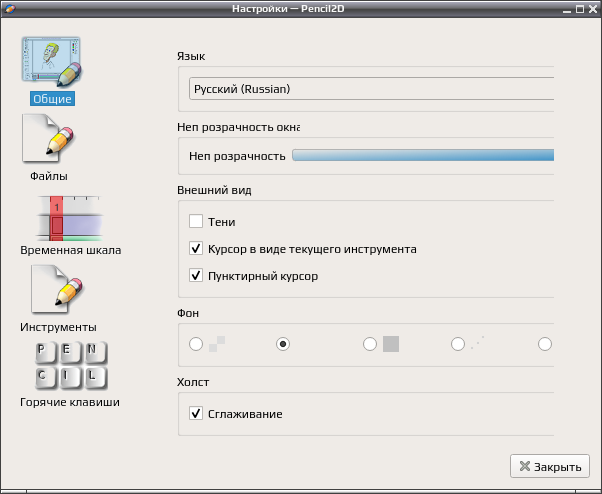This screenshot has height=494, width=602.
Task: Select the dots background radio button
Action: click(x=458, y=344)
